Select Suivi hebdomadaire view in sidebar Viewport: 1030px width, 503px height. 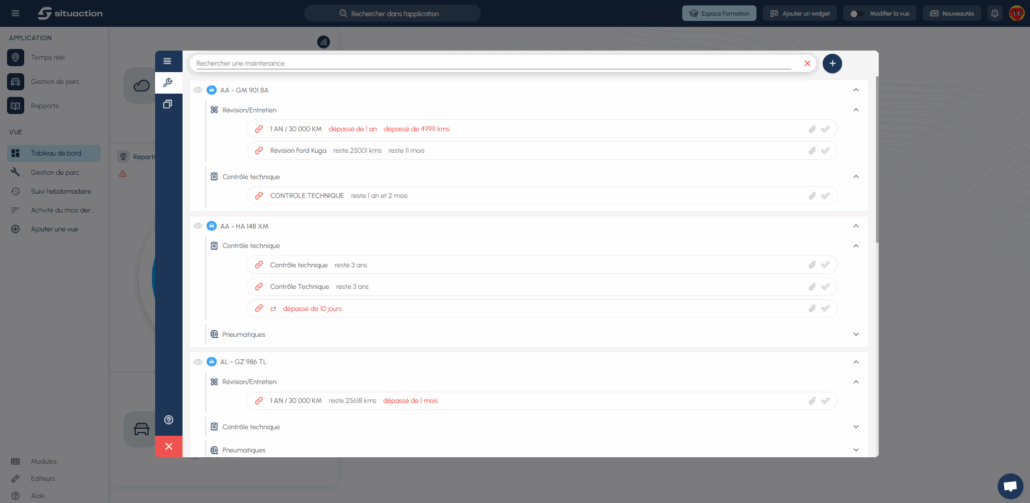click(x=62, y=191)
